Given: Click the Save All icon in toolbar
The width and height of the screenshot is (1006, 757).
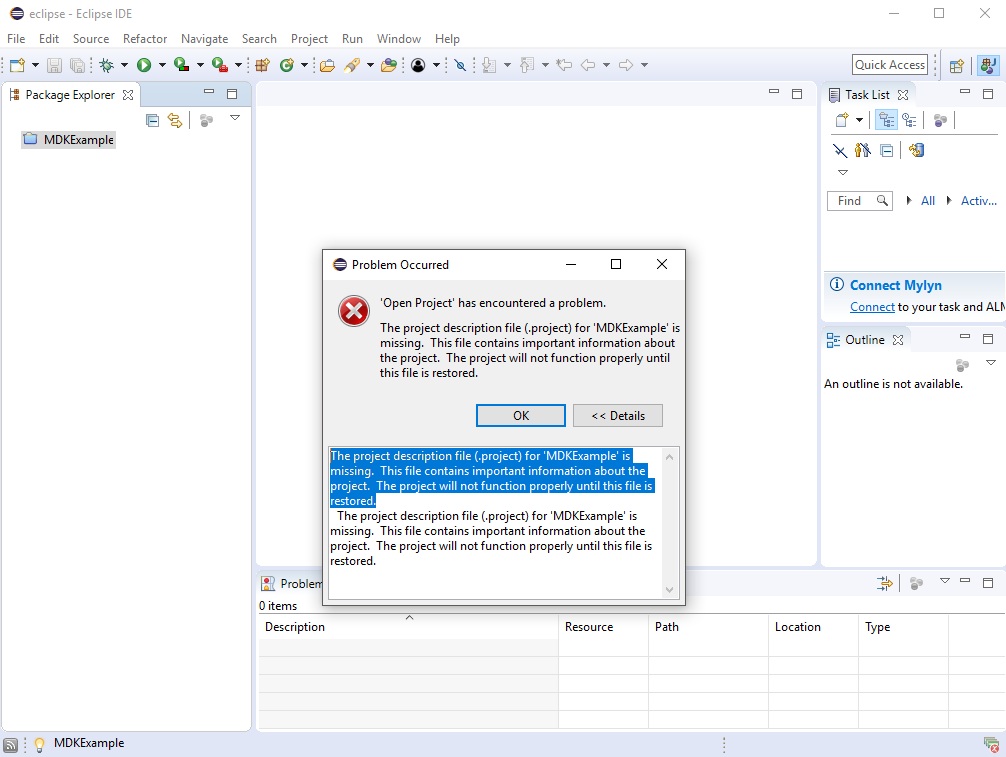Looking at the screenshot, I should click(x=77, y=65).
